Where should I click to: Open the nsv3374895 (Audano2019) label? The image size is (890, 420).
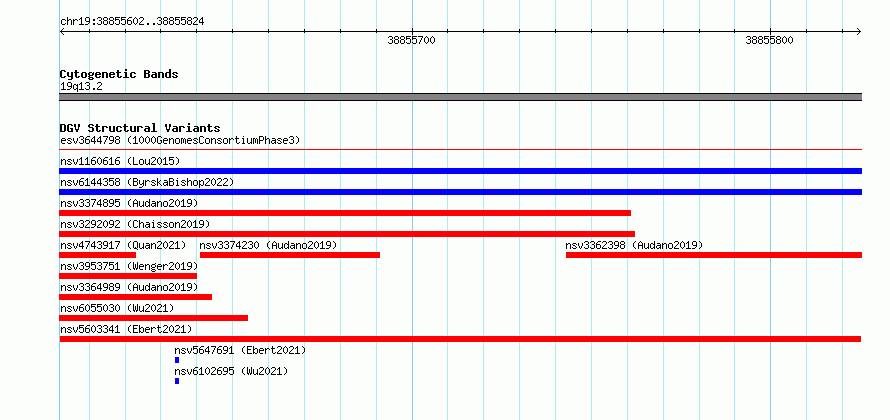[x=129, y=203]
